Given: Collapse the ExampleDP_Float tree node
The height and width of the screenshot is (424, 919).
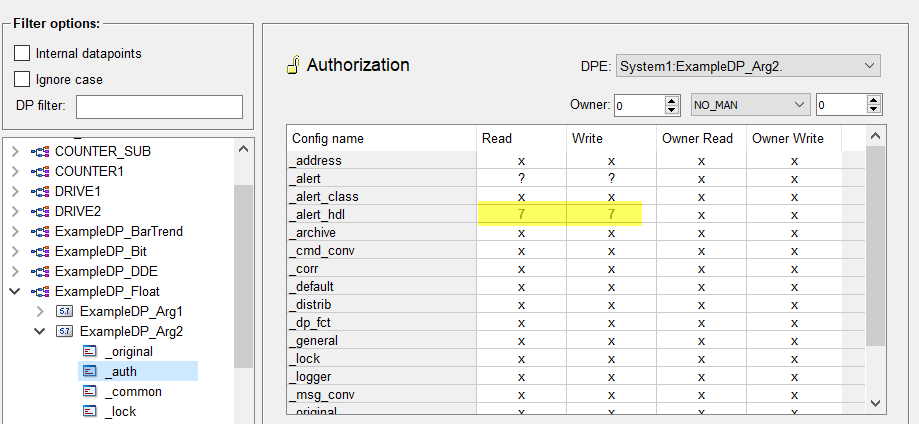Looking at the screenshot, I should [x=15, y=291].
